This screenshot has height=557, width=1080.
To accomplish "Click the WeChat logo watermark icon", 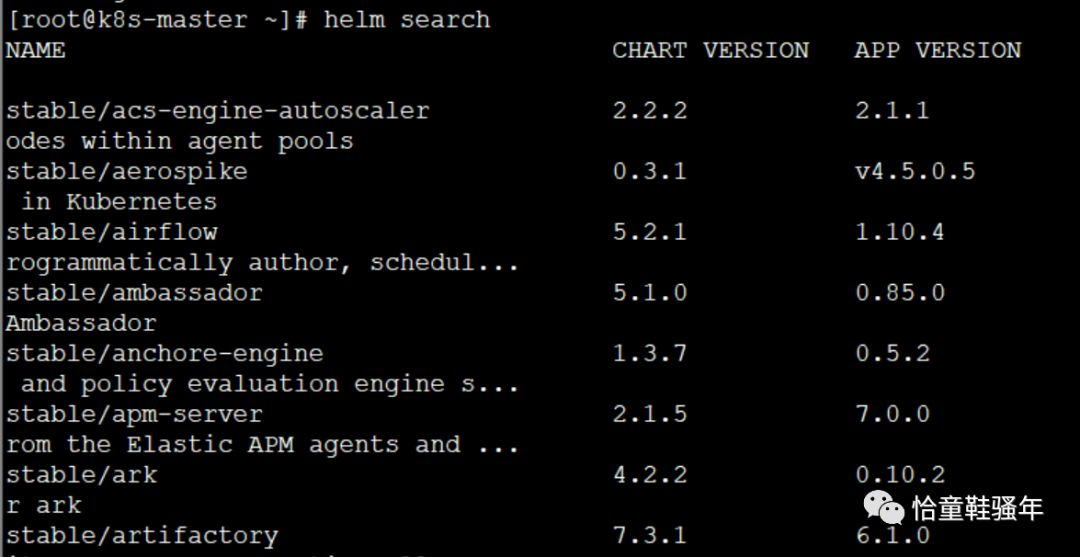I will pos(884,507).
